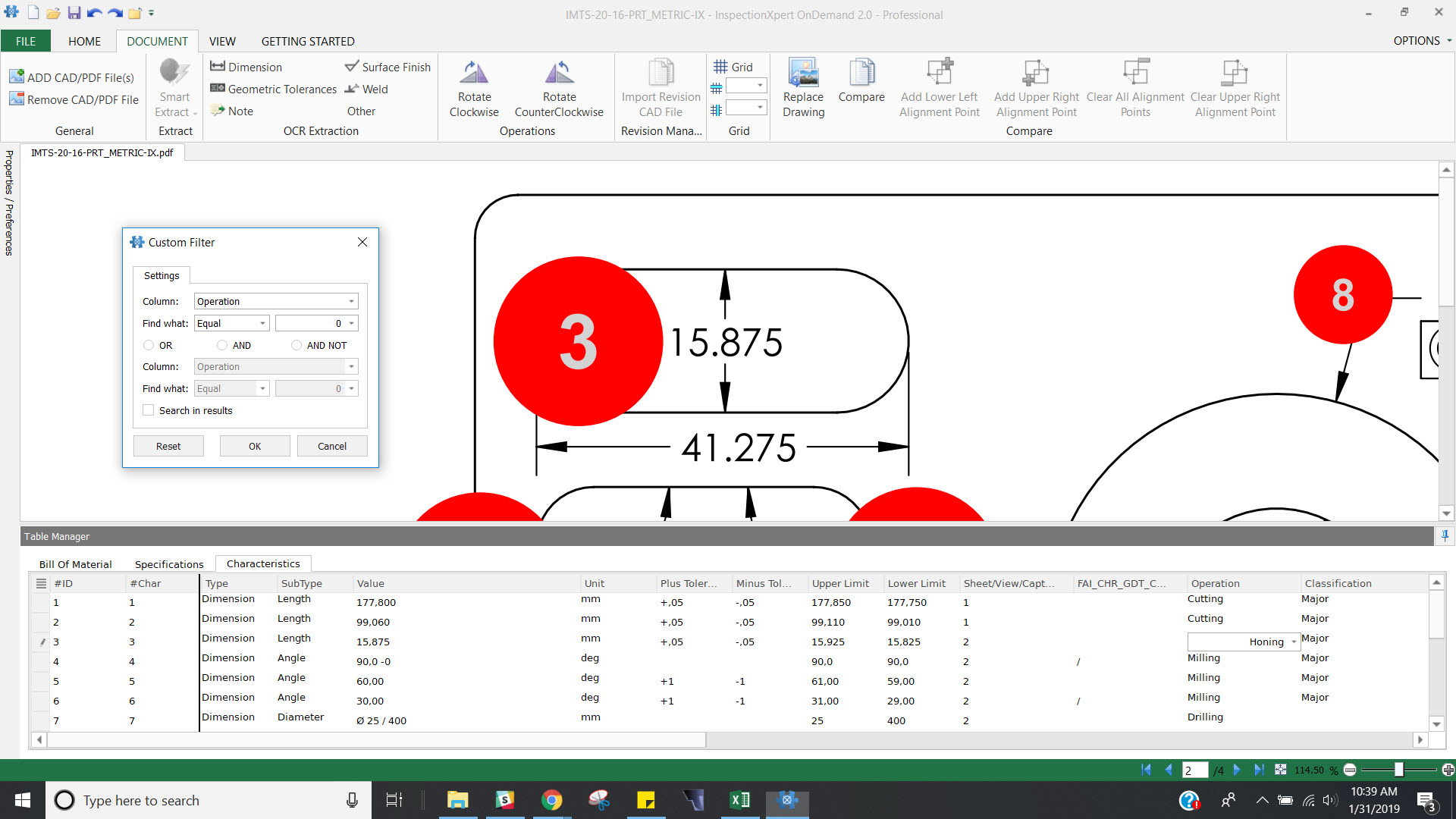Open the DOCUMENT ribbon tab

click(x=157, y=41)
